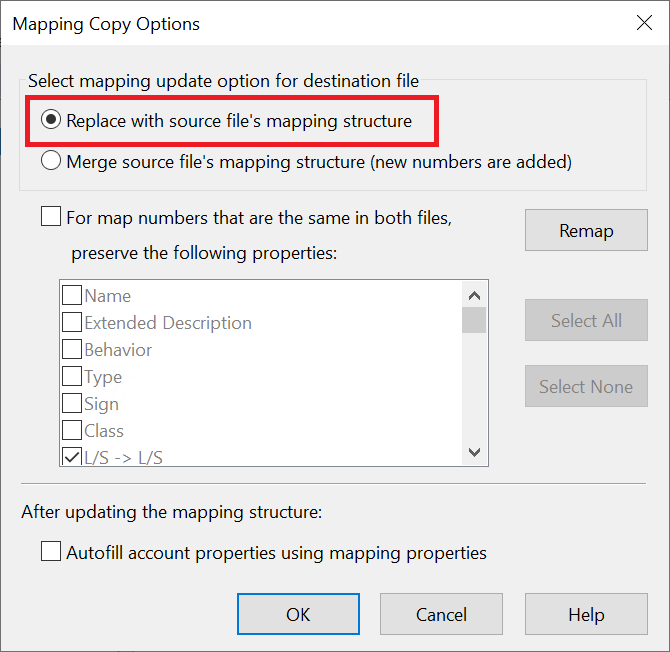Click the Select None button
This screenshot has height=652, width=670.
click(586, 386)
